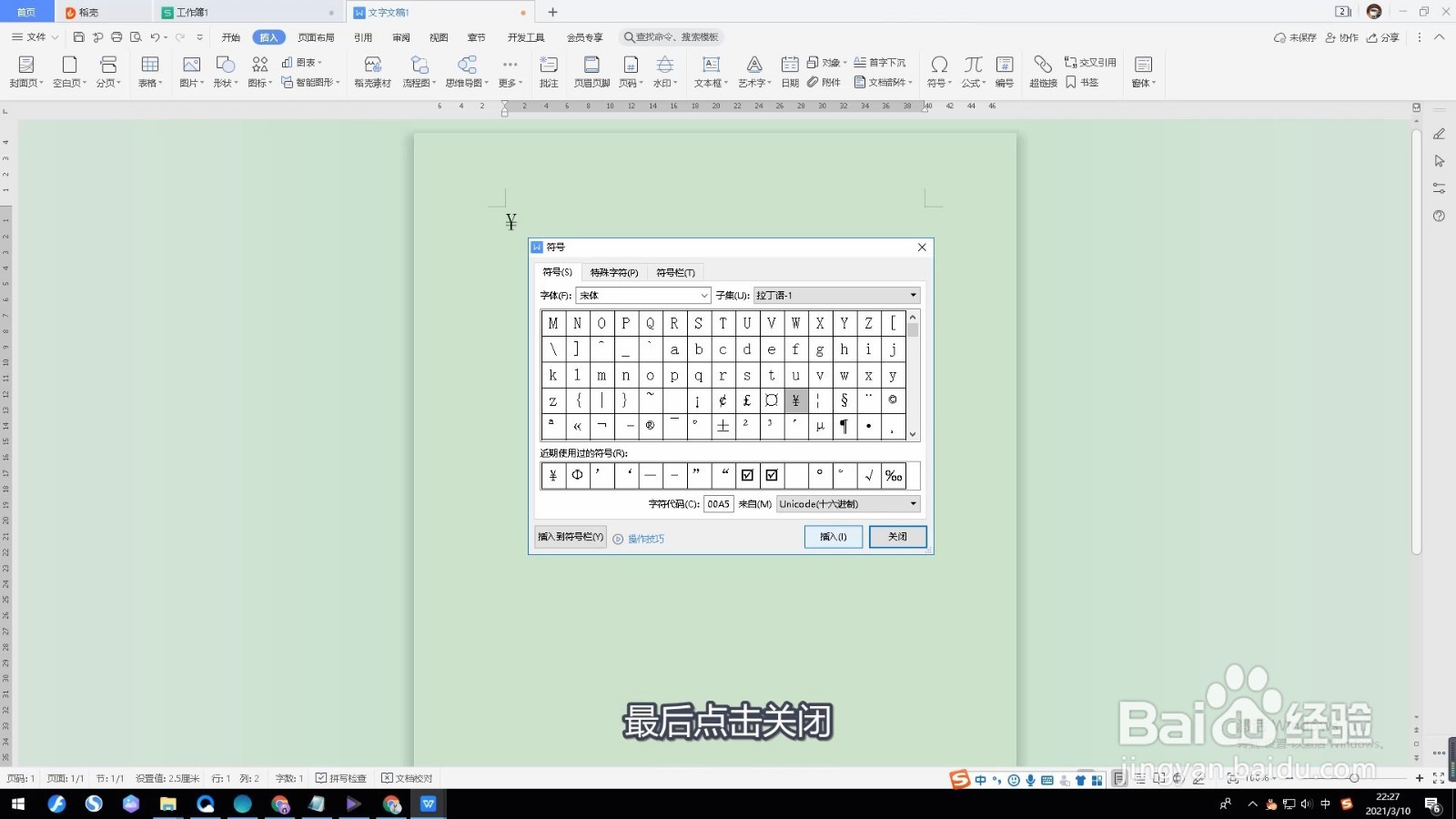Image resolution: width=1456 pixels, height=819 pixels.
Task: Click the 分享 share button
Action: (x=1383, y=37)
